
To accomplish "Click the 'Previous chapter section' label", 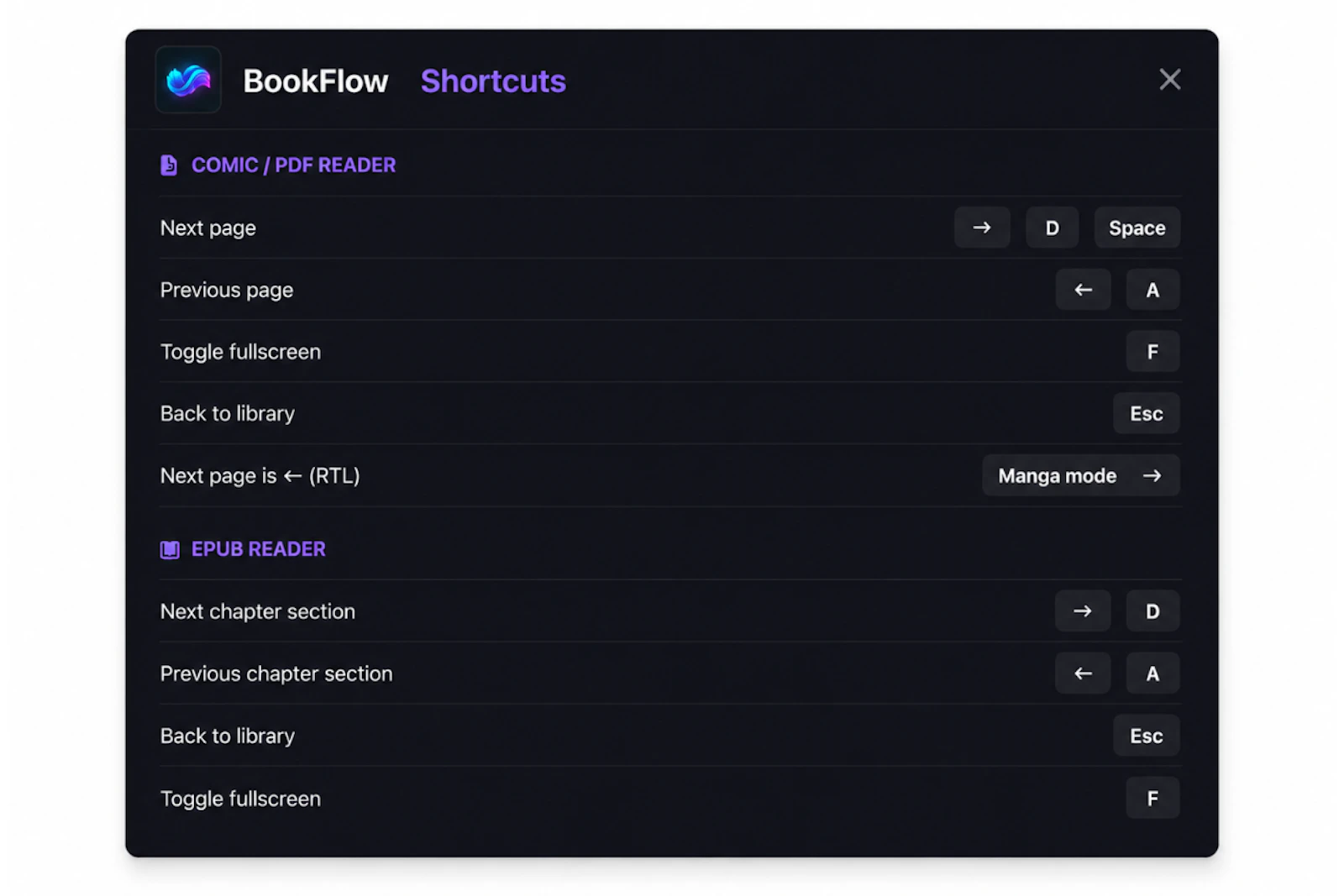I will point(276,673).
